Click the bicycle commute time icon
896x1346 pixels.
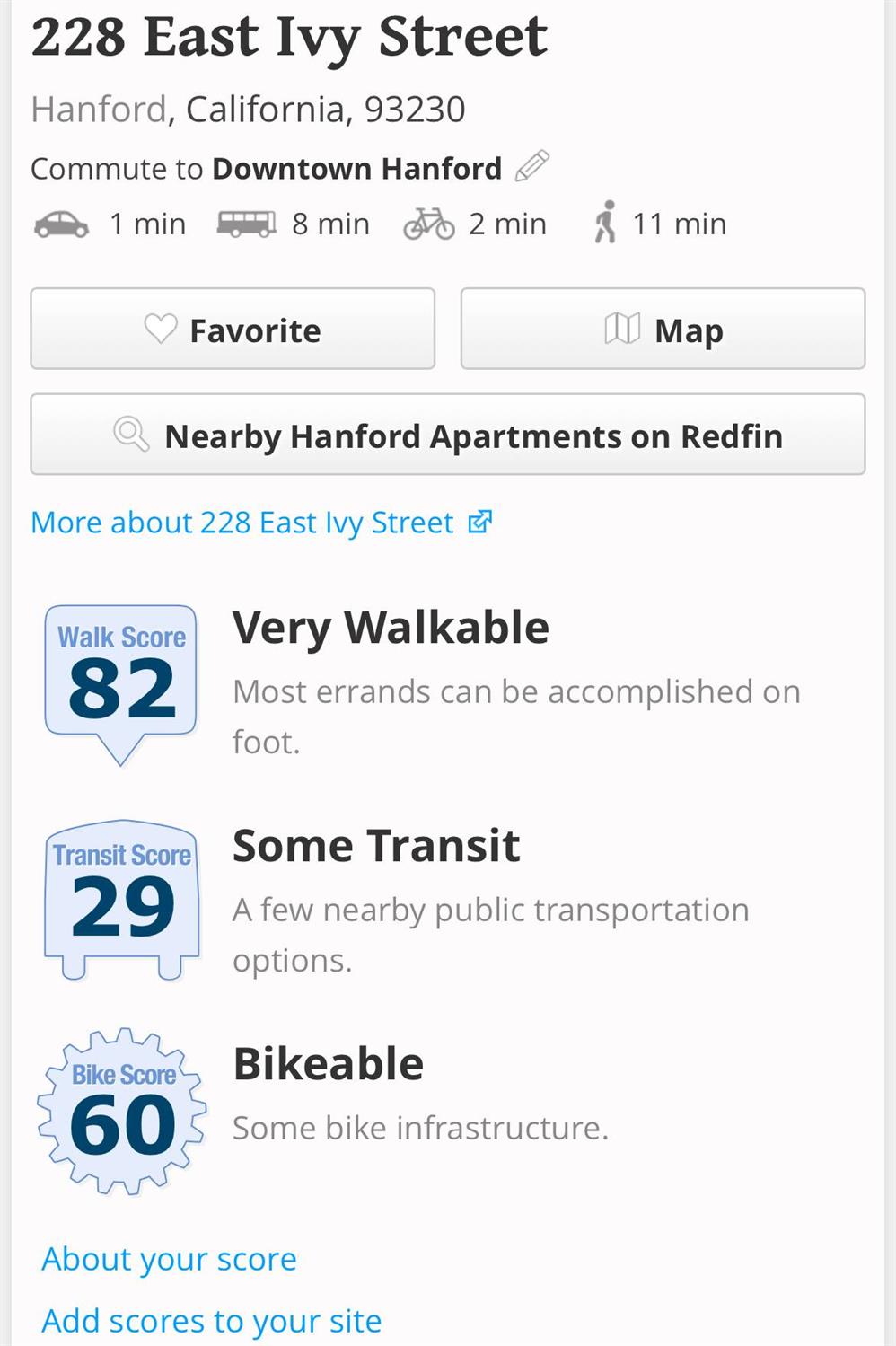[x=429, y=224]
